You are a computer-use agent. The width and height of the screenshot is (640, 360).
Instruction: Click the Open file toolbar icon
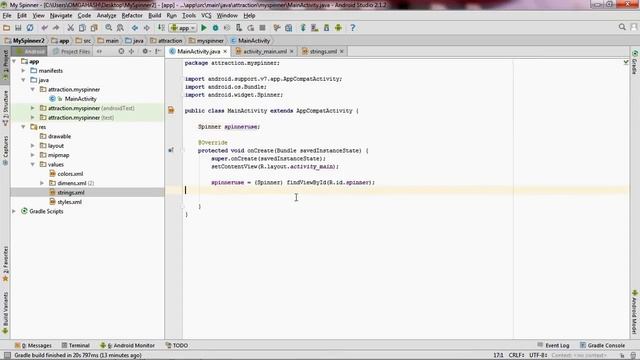(6, 28)
